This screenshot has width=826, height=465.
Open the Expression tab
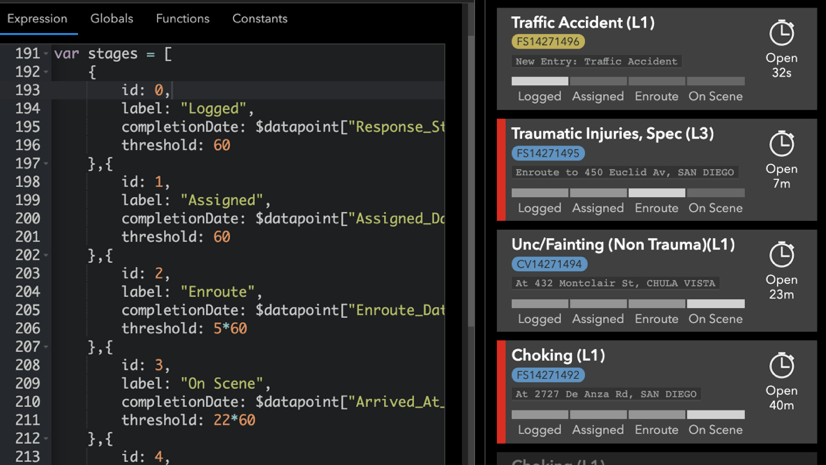coord(37,18)
